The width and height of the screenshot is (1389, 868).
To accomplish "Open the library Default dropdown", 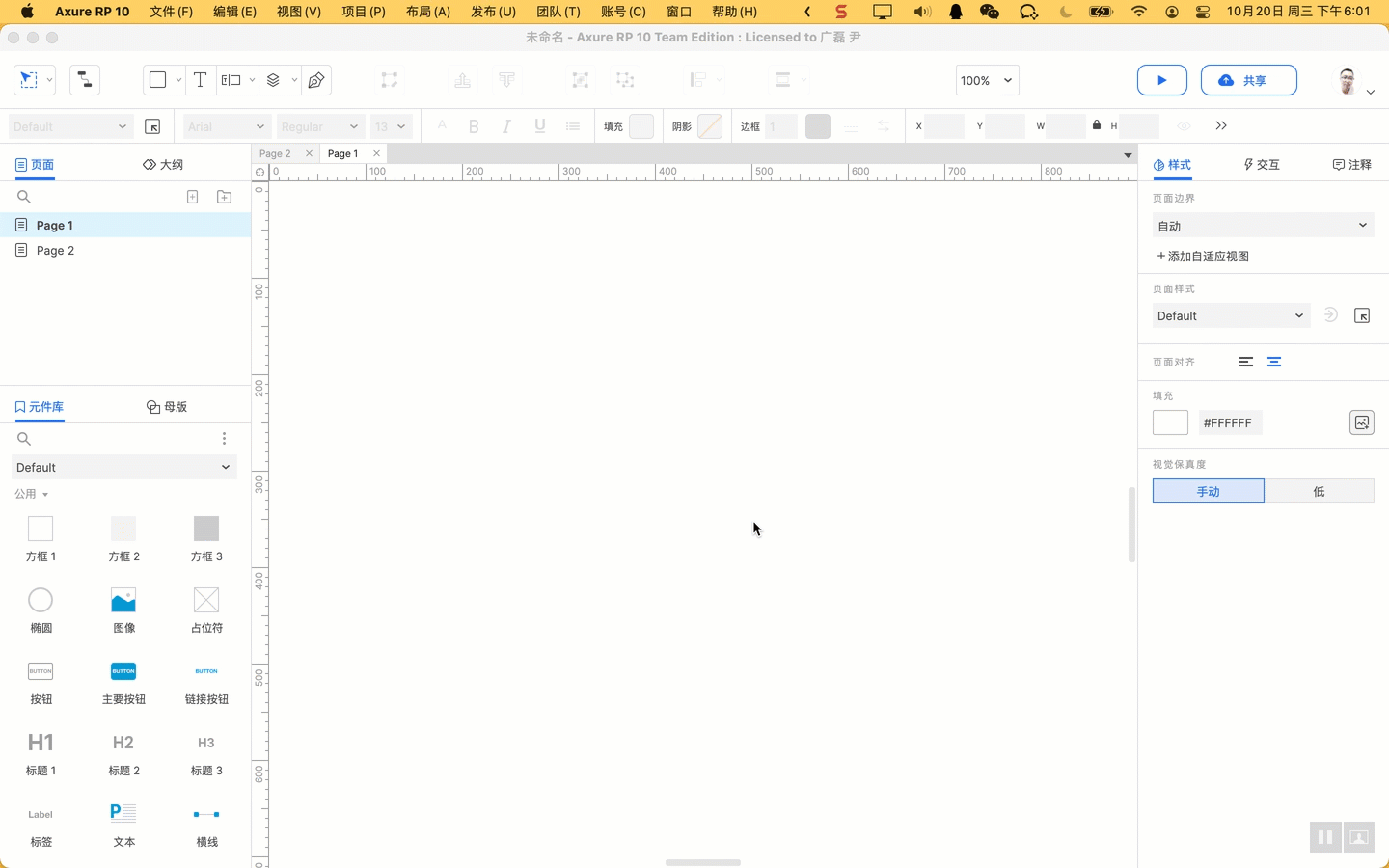I will (123, 467).
